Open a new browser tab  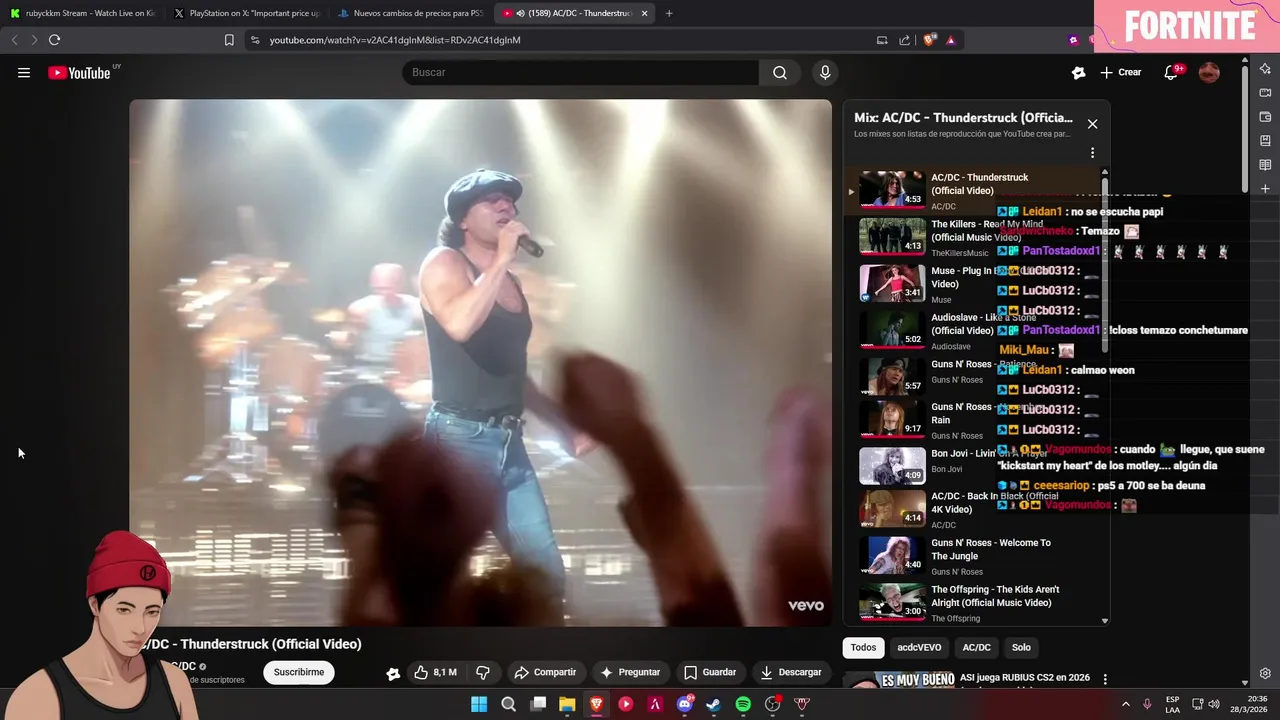669,13
